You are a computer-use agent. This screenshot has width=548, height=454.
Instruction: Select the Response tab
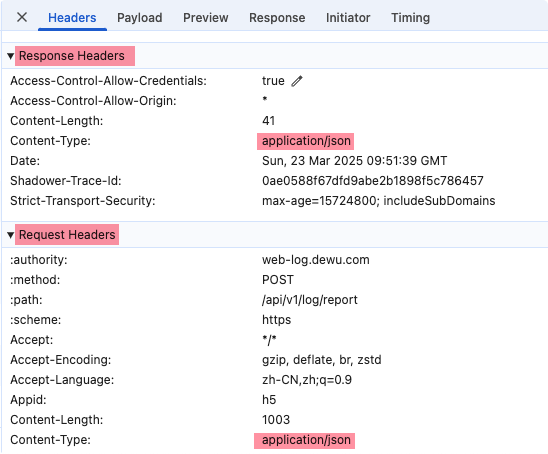point(277,18)
